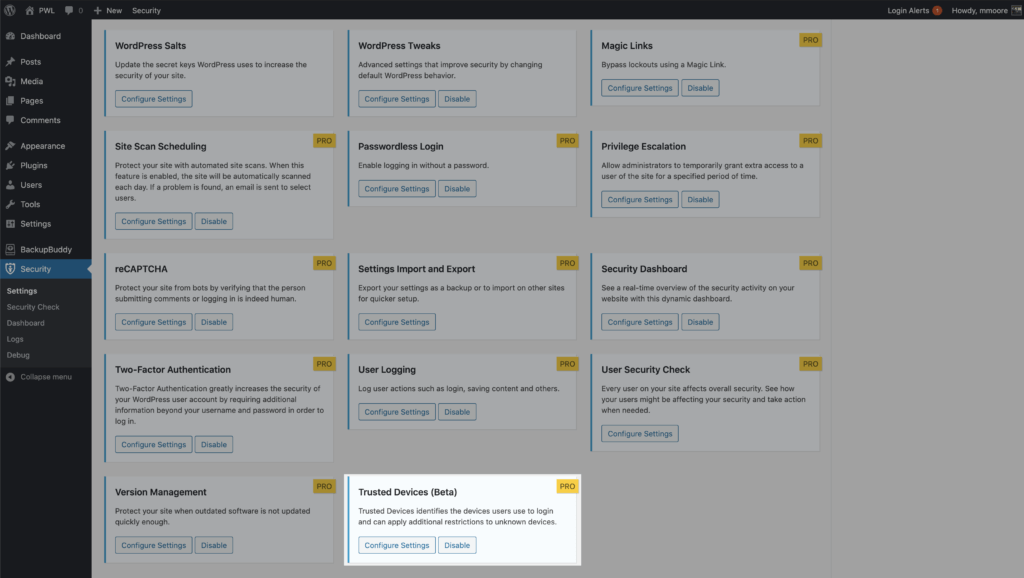
Task: Open Media library from sidebar icon
Action: pos(10,81)
